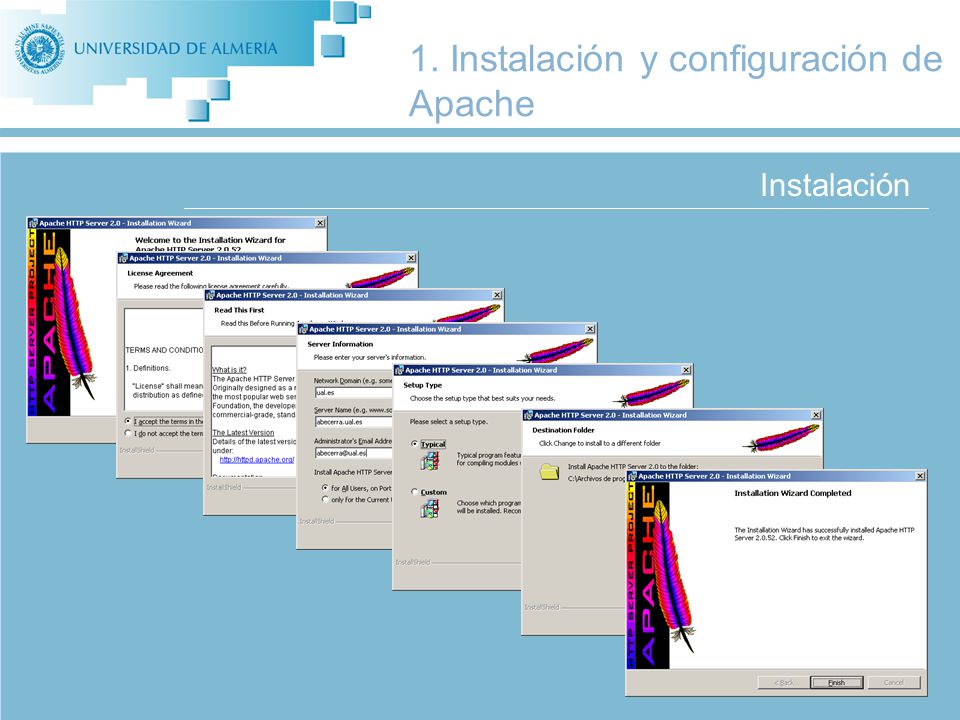Select "I accept the terms" radio button
The height and width of the screenshot is (720, 960).
pos(127,421)
